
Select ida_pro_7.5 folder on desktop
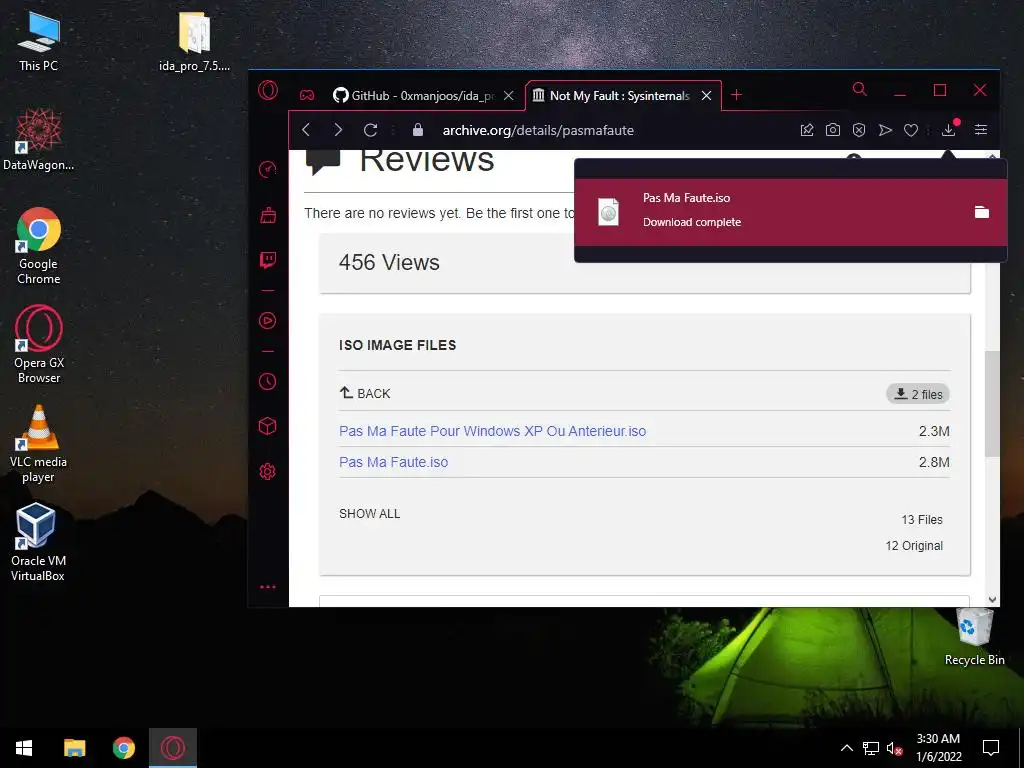click(195, 40)
